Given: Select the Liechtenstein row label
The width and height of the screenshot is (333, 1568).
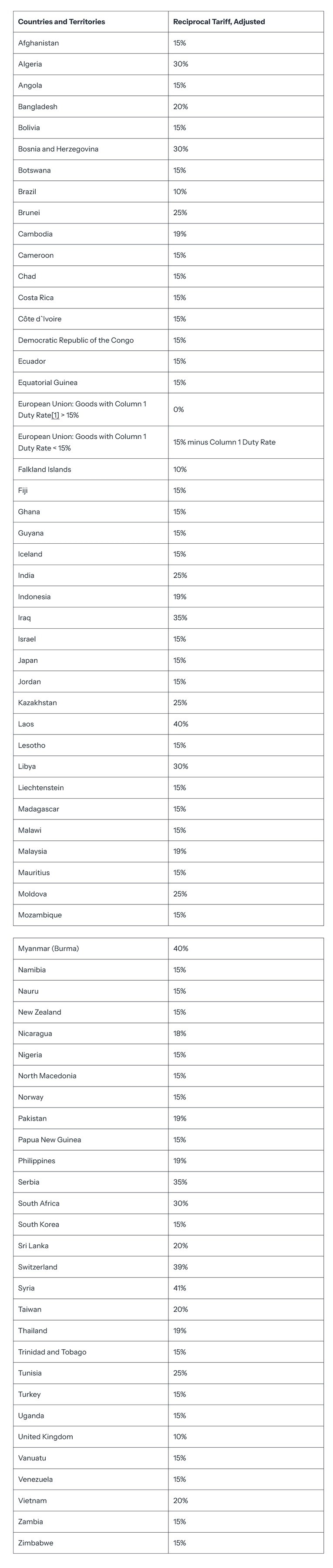Looking at the screenshot, I should [x=41, y=788].
